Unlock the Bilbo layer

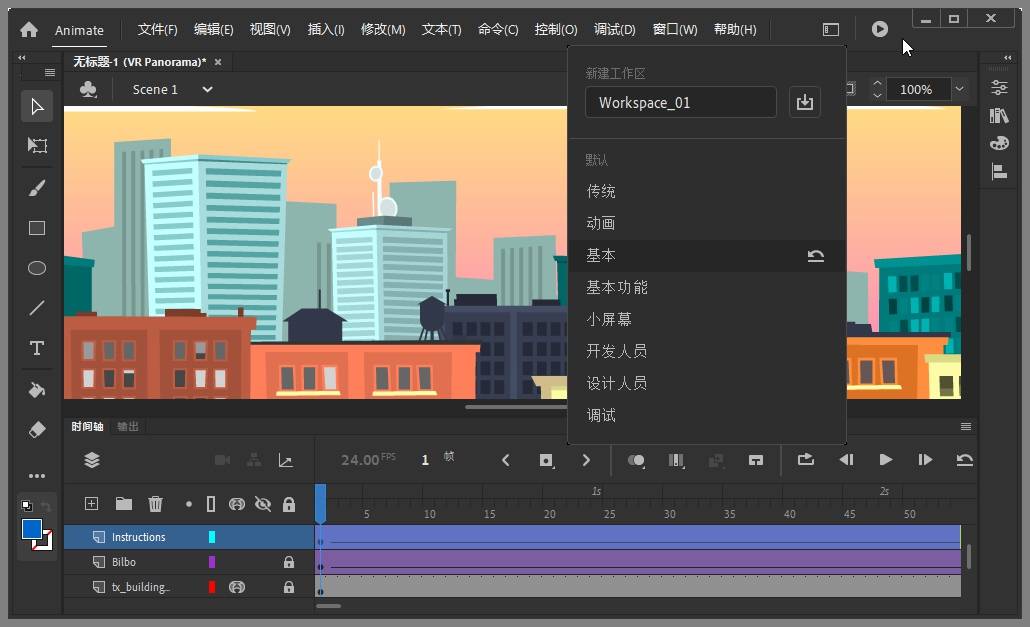(x=288, y=562)
